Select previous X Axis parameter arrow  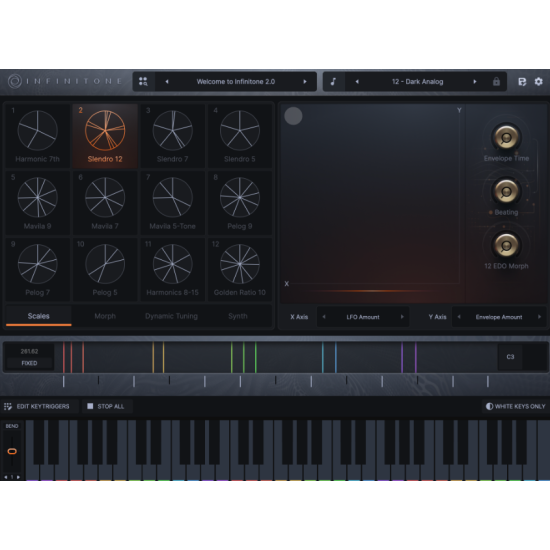(x=324, y=317)
